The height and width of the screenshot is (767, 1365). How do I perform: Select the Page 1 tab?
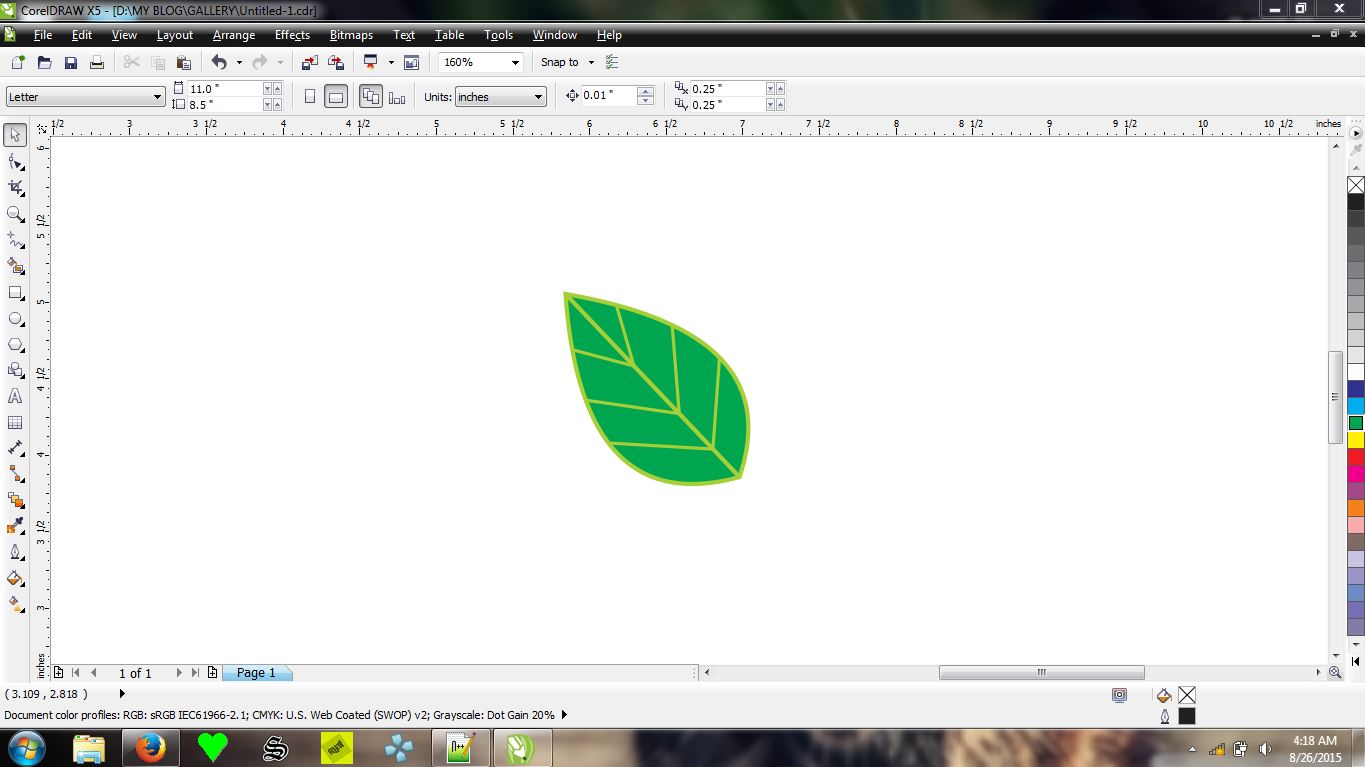257,672
